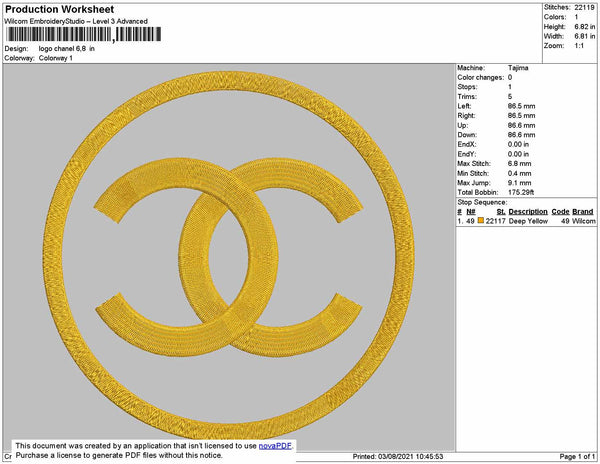The width and height of the screenshot is (600, 464).
Task: Click the Stitches value 22119
Action: pyautogui.click(x=585, y=7)
